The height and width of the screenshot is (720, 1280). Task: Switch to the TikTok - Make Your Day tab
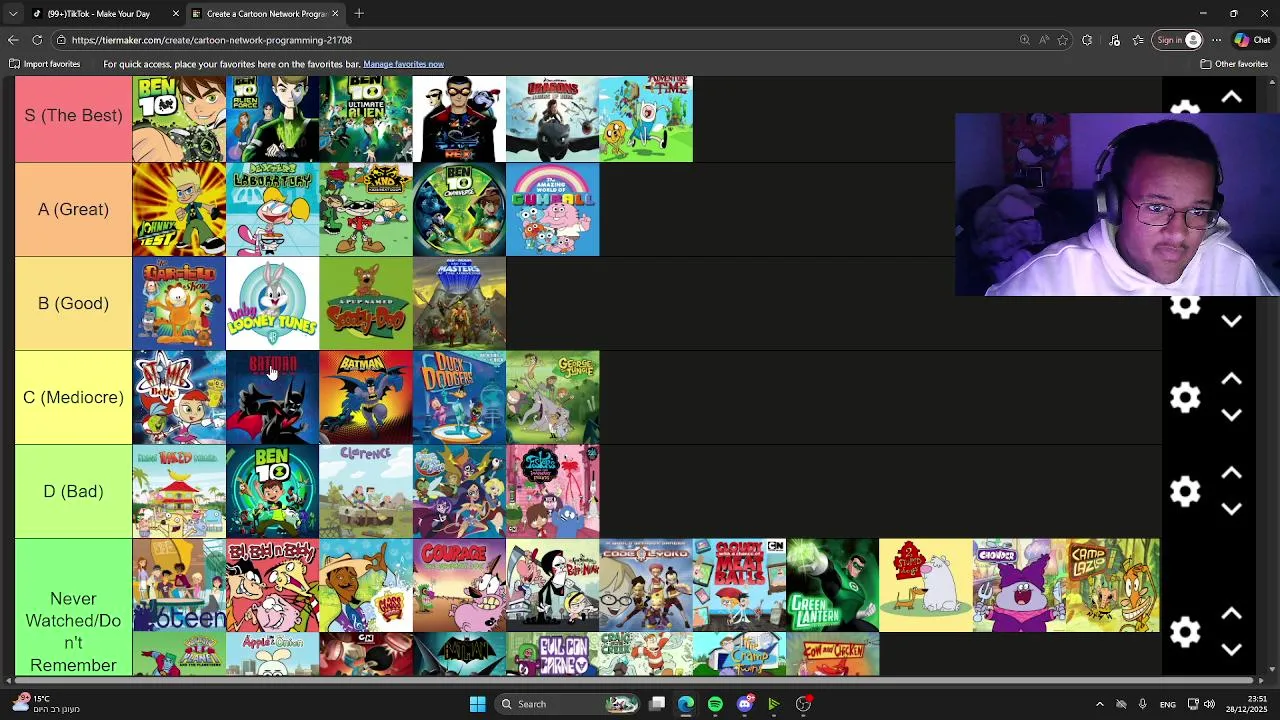[105, 14]
